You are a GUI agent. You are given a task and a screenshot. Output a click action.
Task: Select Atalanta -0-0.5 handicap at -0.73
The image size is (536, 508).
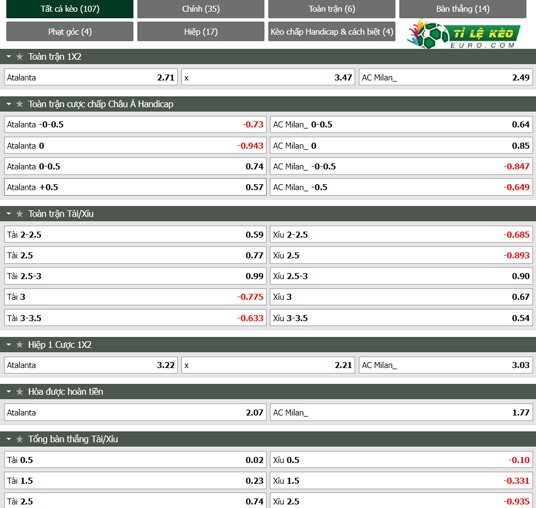[x=135, y=125]
